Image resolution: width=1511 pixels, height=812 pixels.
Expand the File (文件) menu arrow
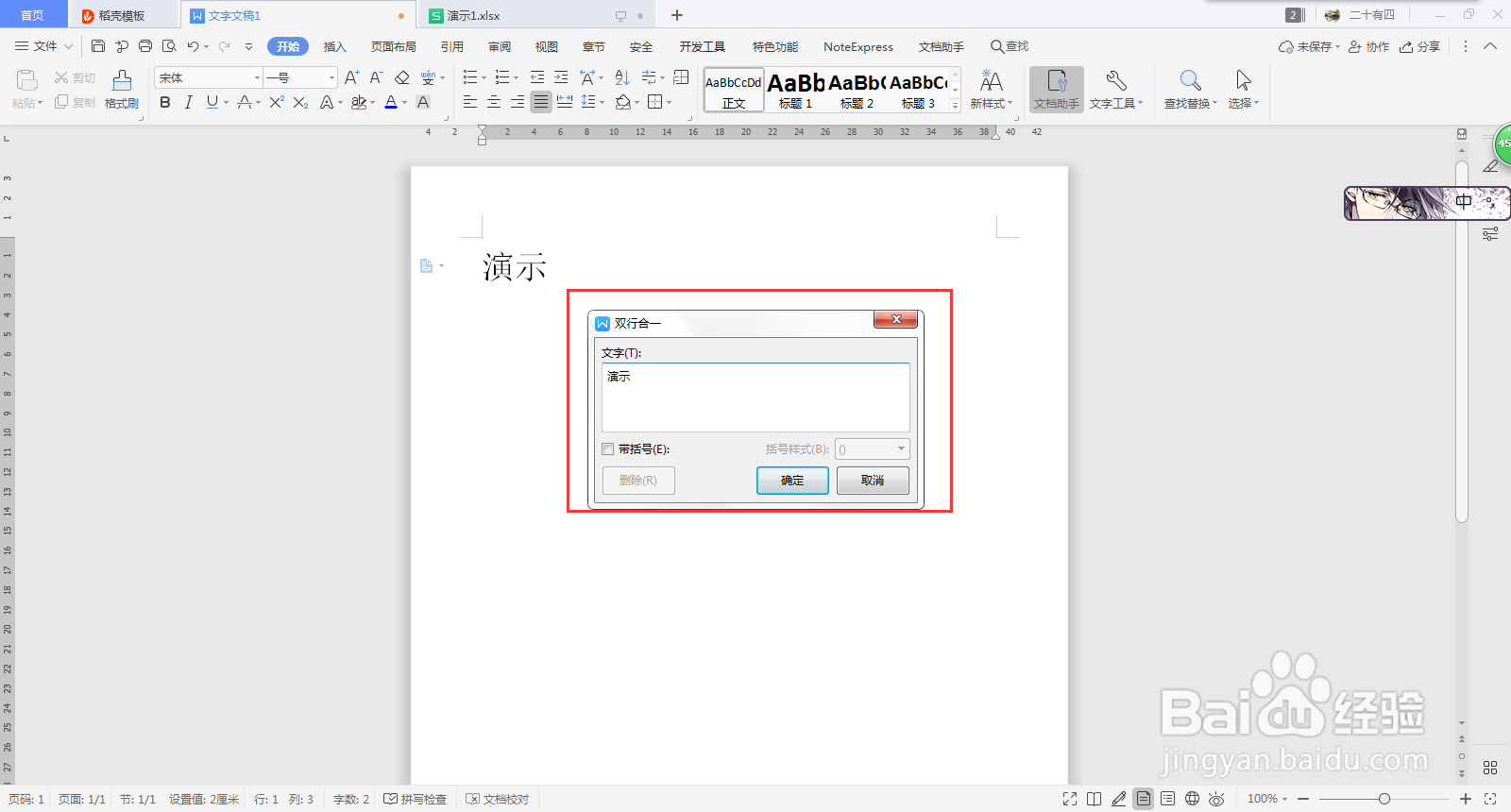[x=68, y=46]
